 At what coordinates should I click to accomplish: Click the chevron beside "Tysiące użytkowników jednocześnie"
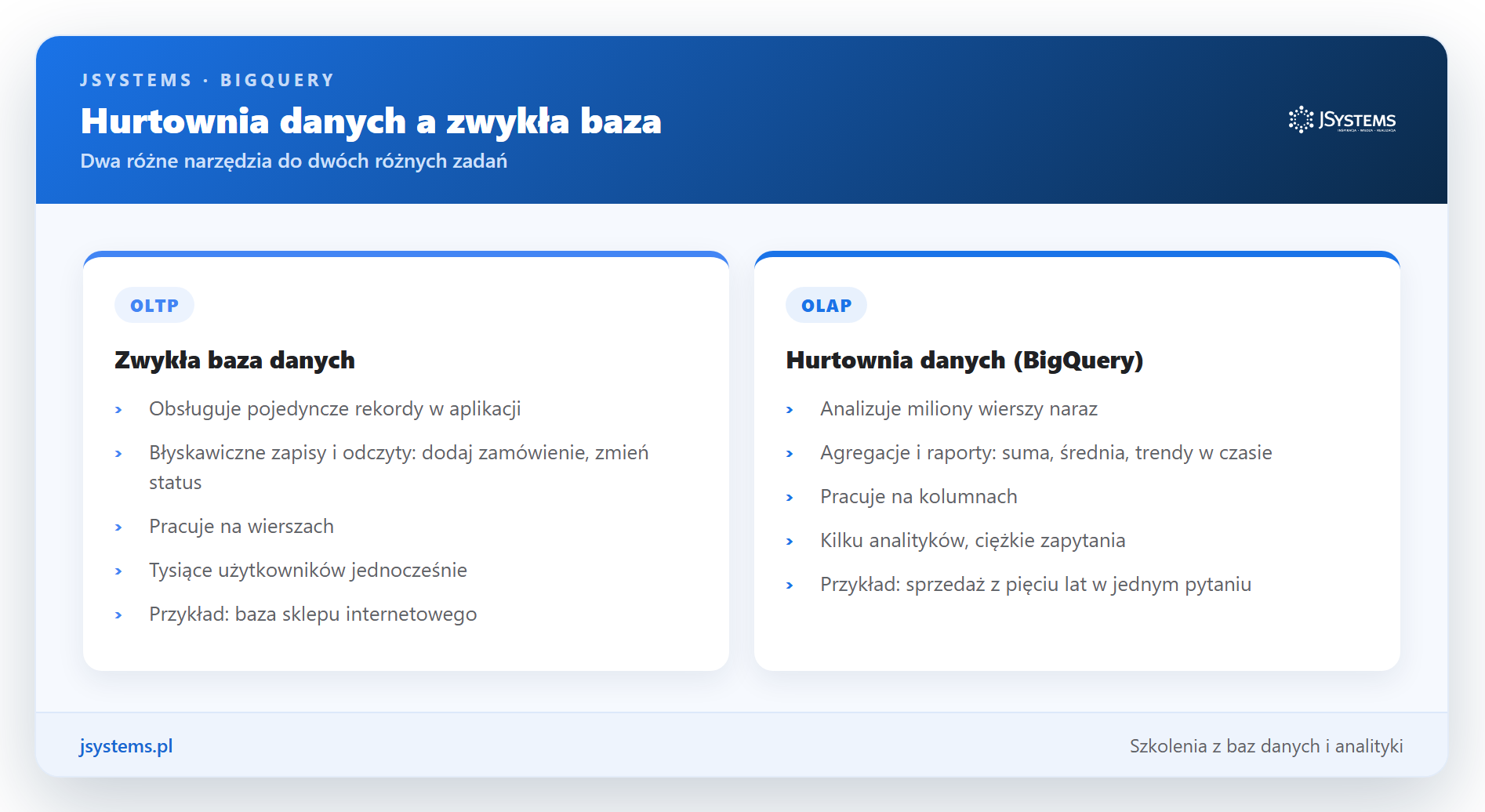118,571
